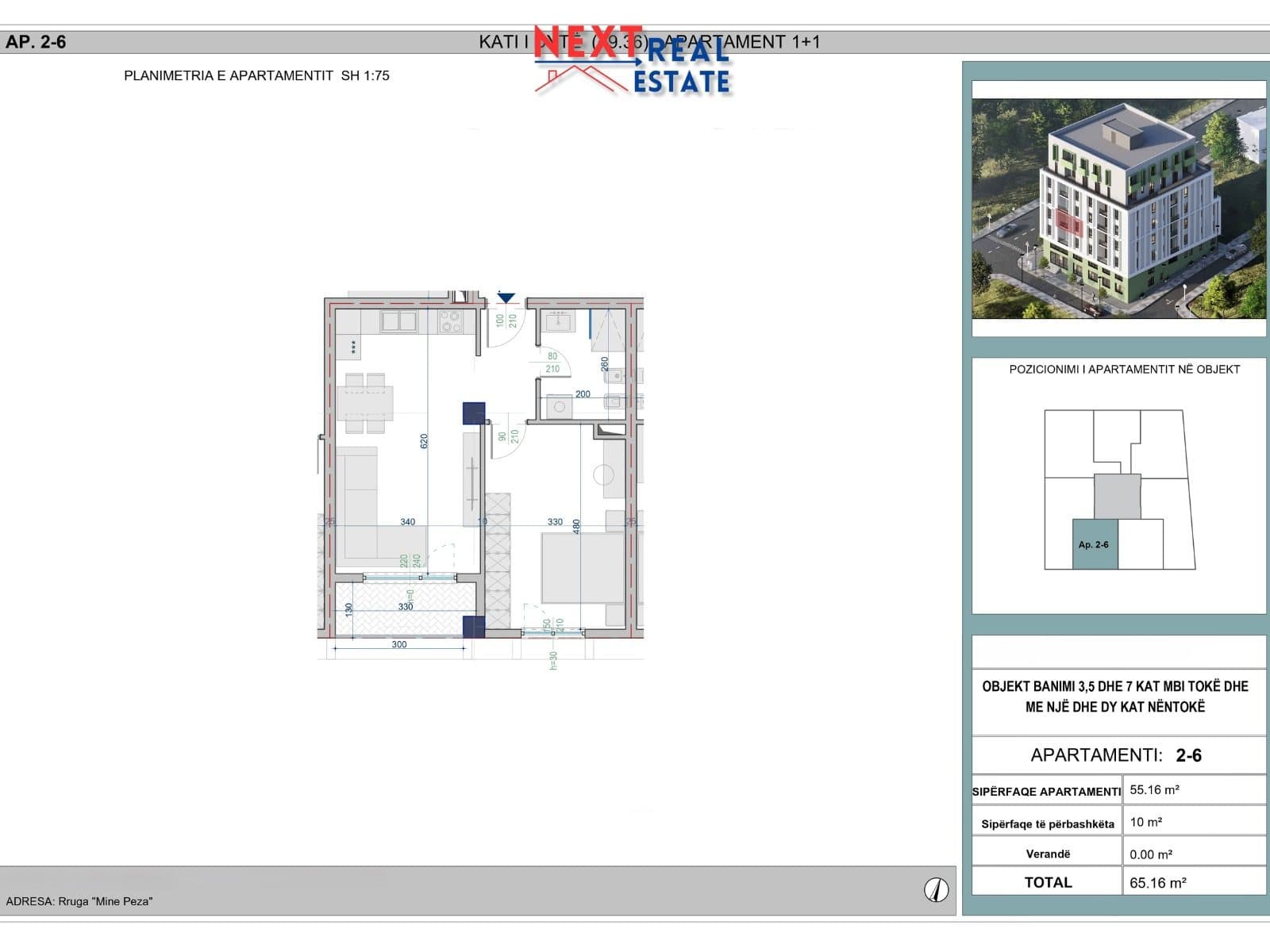Click the '0.00 m²' value cell
This screenshot has width=1270, height=952.
point(1195,853)
